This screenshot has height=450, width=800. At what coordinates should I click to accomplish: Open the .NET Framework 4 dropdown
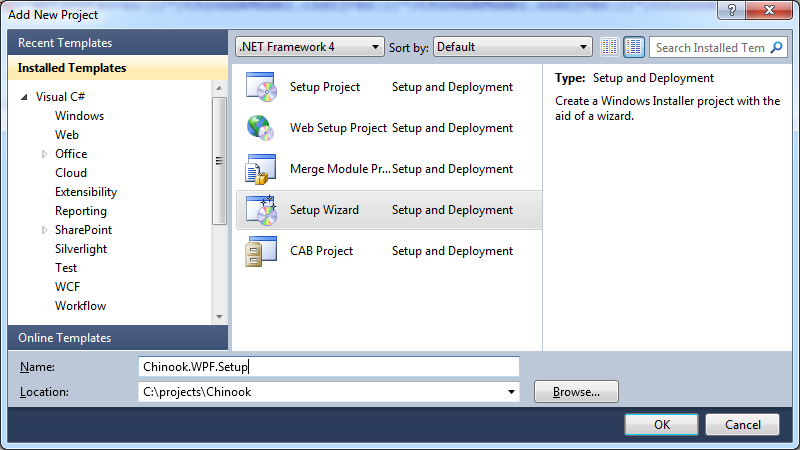pos(310,47)
